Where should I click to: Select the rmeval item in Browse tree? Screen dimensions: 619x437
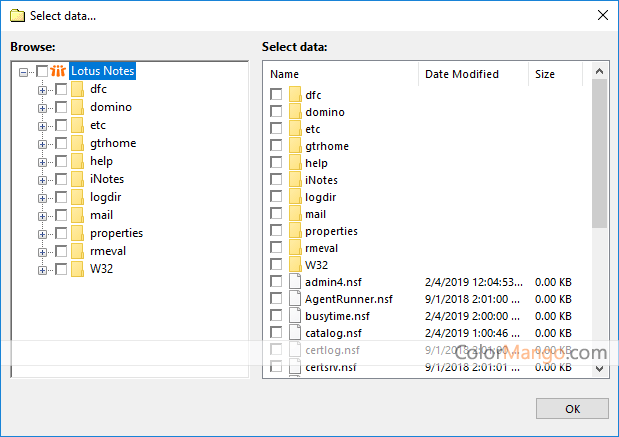108,251
